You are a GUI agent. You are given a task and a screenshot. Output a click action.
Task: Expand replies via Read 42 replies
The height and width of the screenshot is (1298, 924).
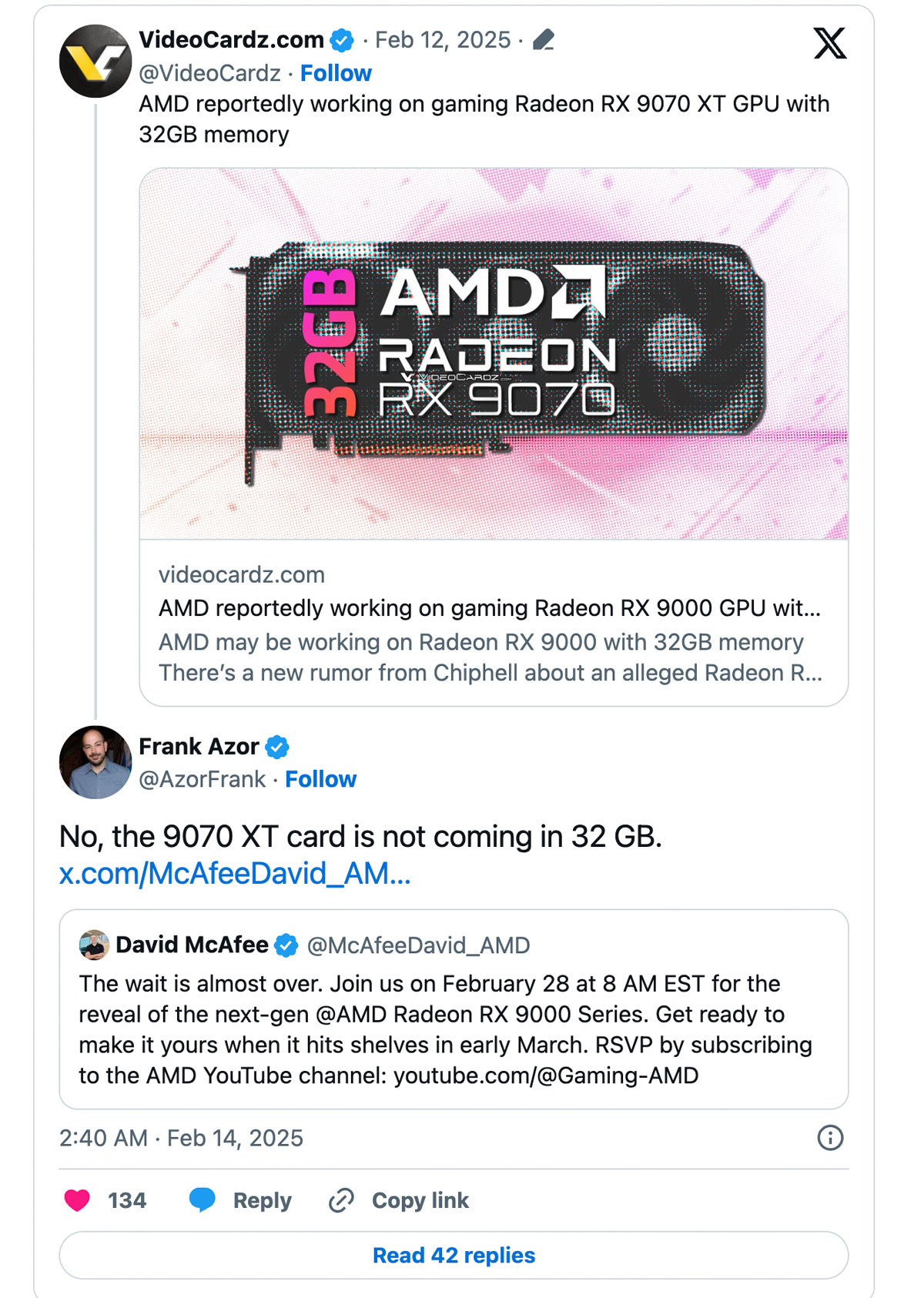tap(454, 1255)
